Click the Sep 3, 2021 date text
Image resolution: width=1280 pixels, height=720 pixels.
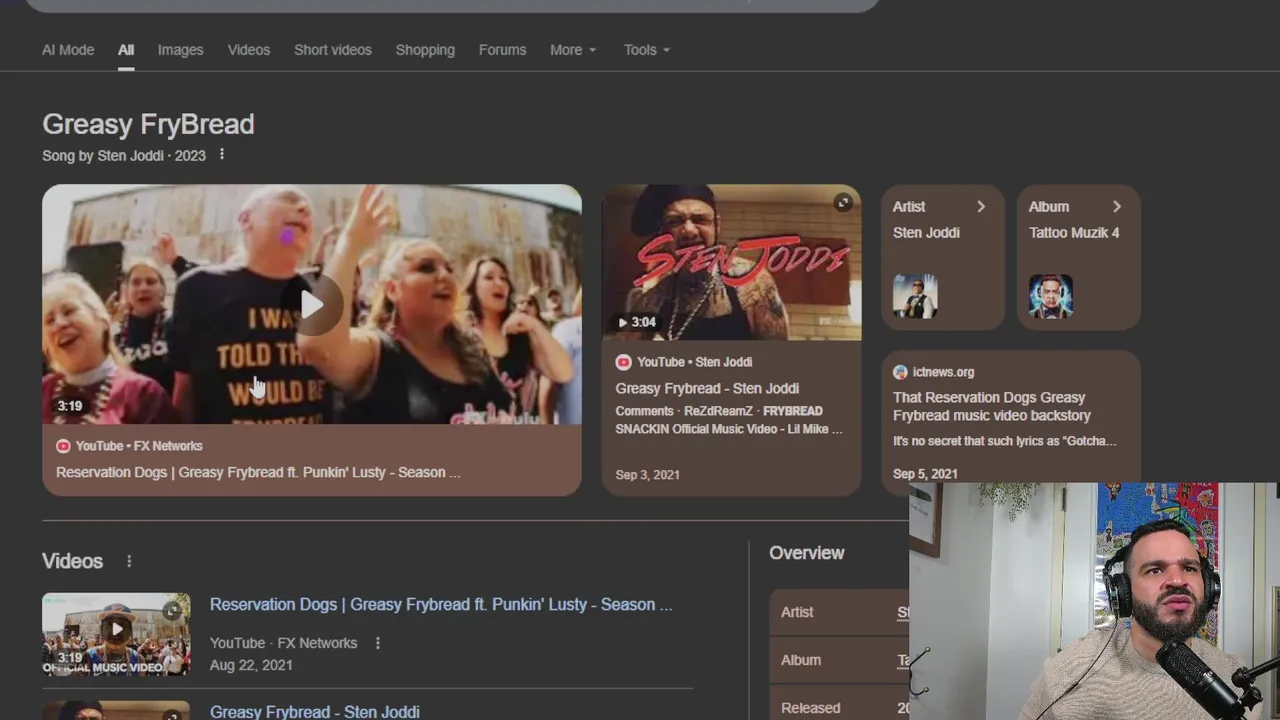648,474
